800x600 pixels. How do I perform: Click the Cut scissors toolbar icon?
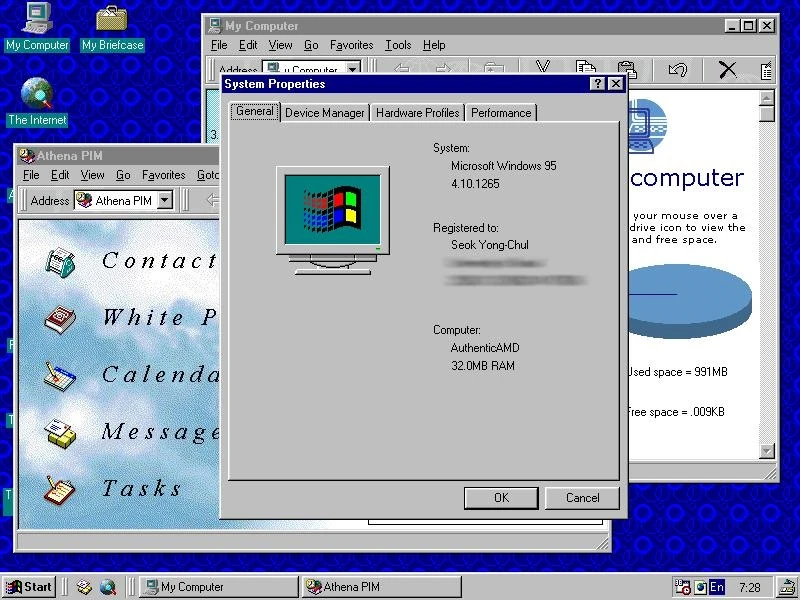[543, 69]
